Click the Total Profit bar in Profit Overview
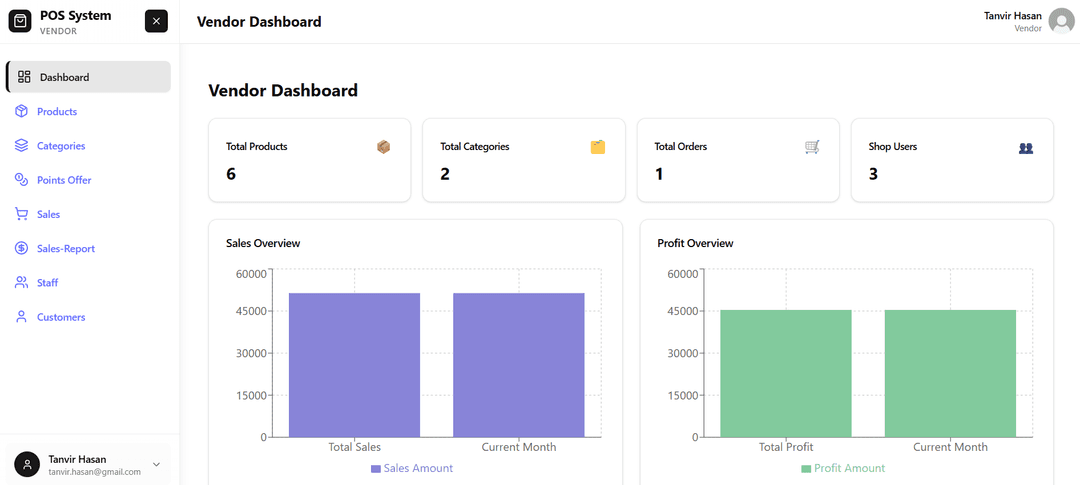The image size is (1080, 485). point(785,373)
